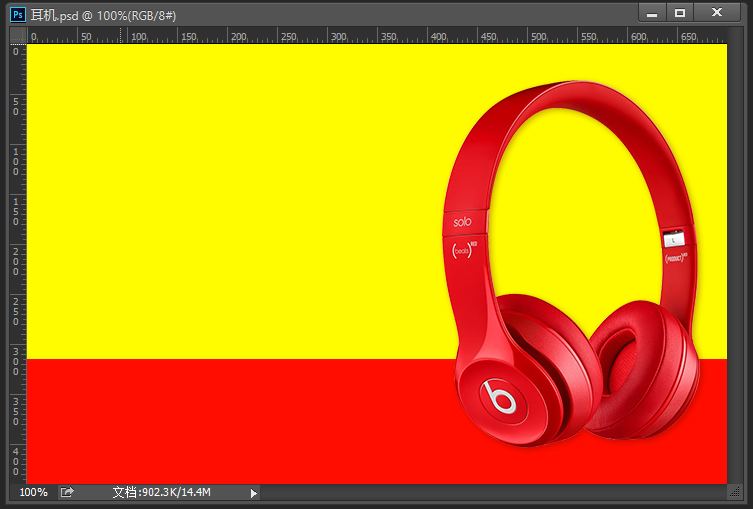Click the white beats logo on earcup
The height and width of the screenshot is (509, 753).
click(499, 396)
